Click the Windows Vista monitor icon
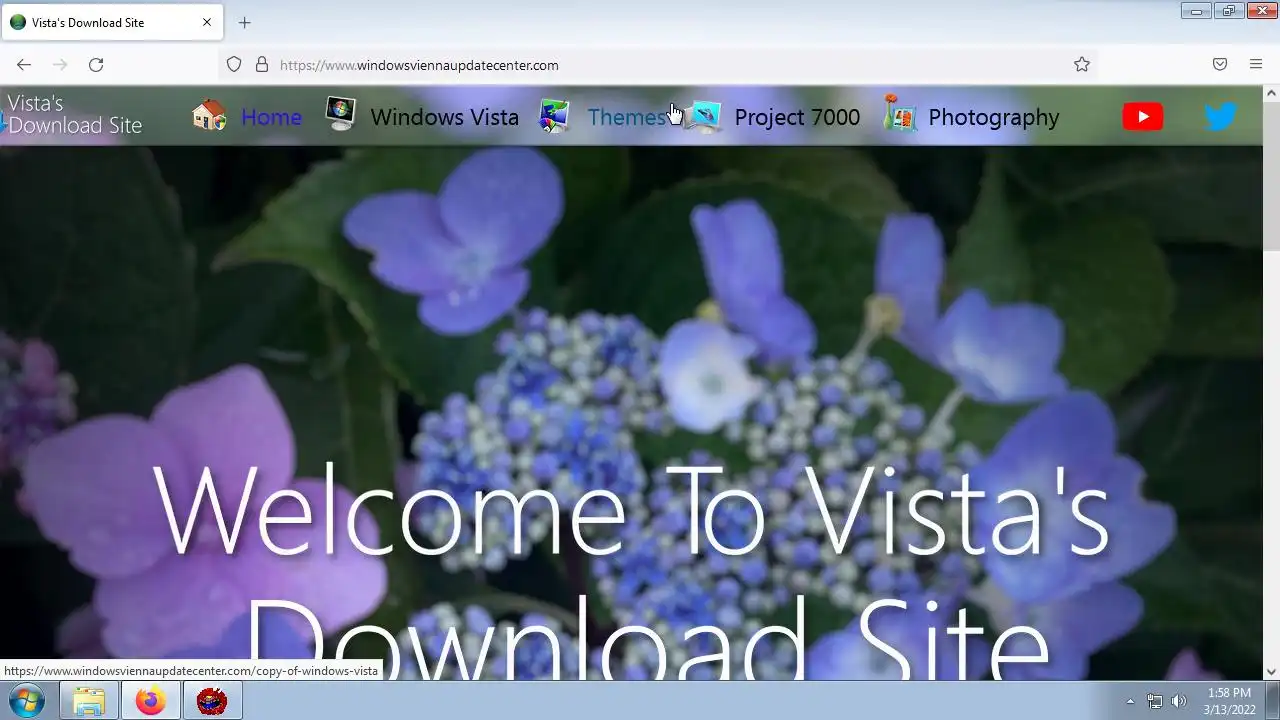The height and width of the screenshot is (720, 1280). 340,115
